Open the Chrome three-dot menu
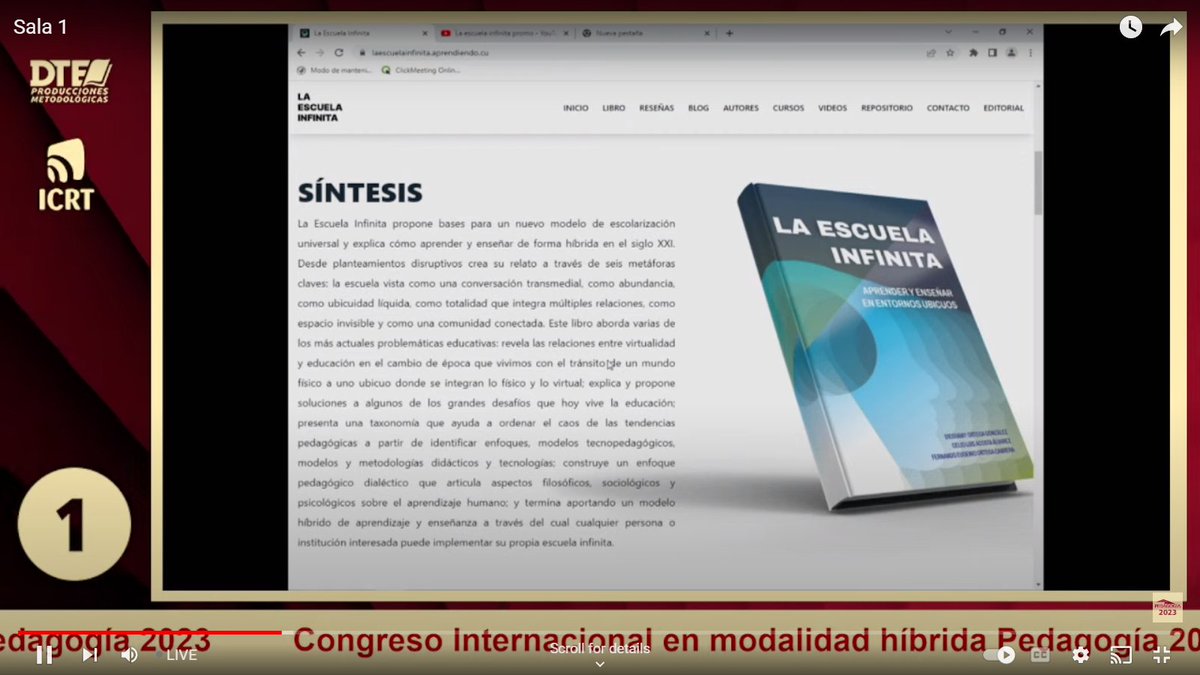The height and width of the screenshot is (675, 1200). point(1030,52)
